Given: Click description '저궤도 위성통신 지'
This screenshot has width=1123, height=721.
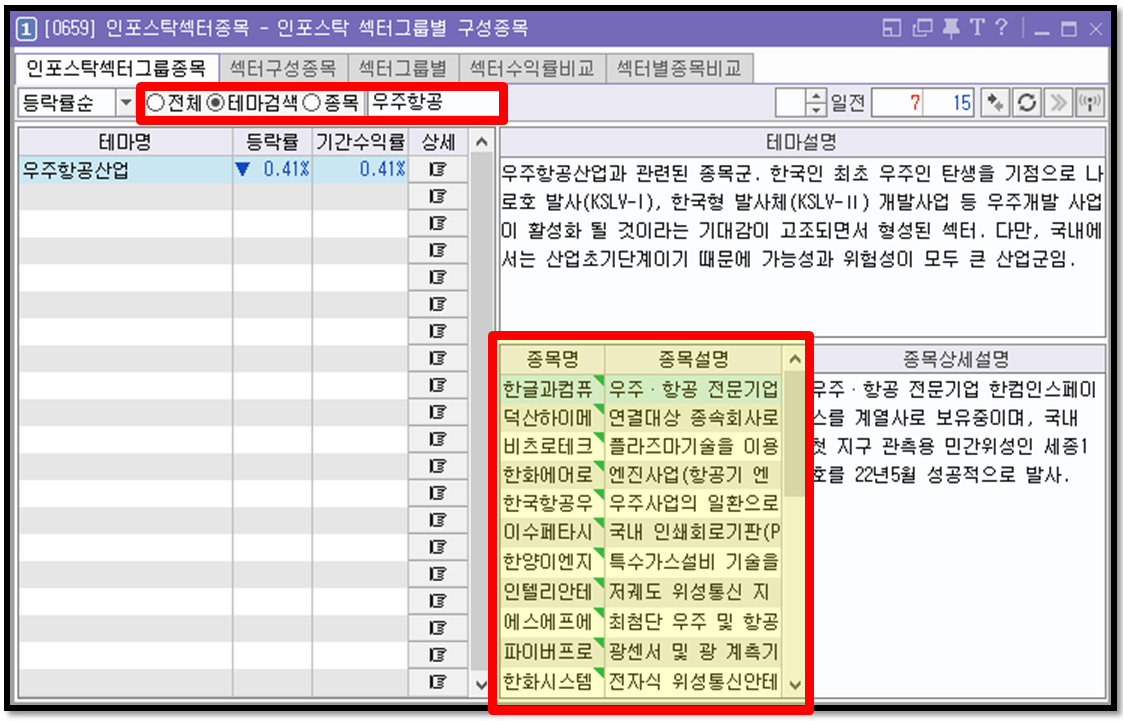Looking at the screenshot, I should pyautogui.click(x=693, y=591).
